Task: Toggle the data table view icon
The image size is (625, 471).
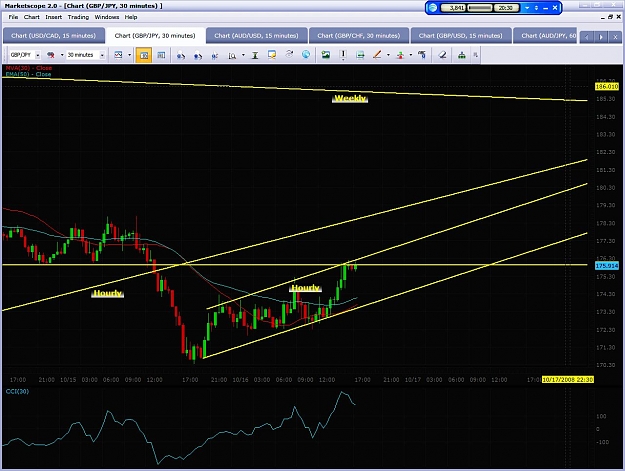Action: point(161,55)
